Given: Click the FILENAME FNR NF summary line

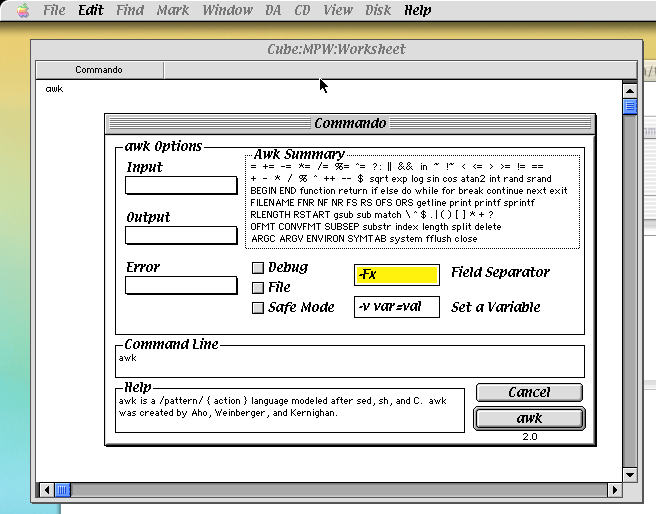Looking at the screenshot, I should click(x=392, y=203).
